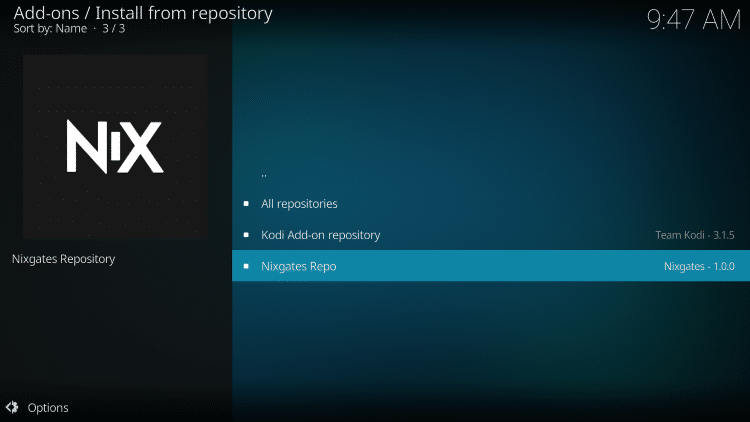Screen dimensions: 750x422
Task: Click the bullet icon beside All repositories
Action: coord(246,204)
